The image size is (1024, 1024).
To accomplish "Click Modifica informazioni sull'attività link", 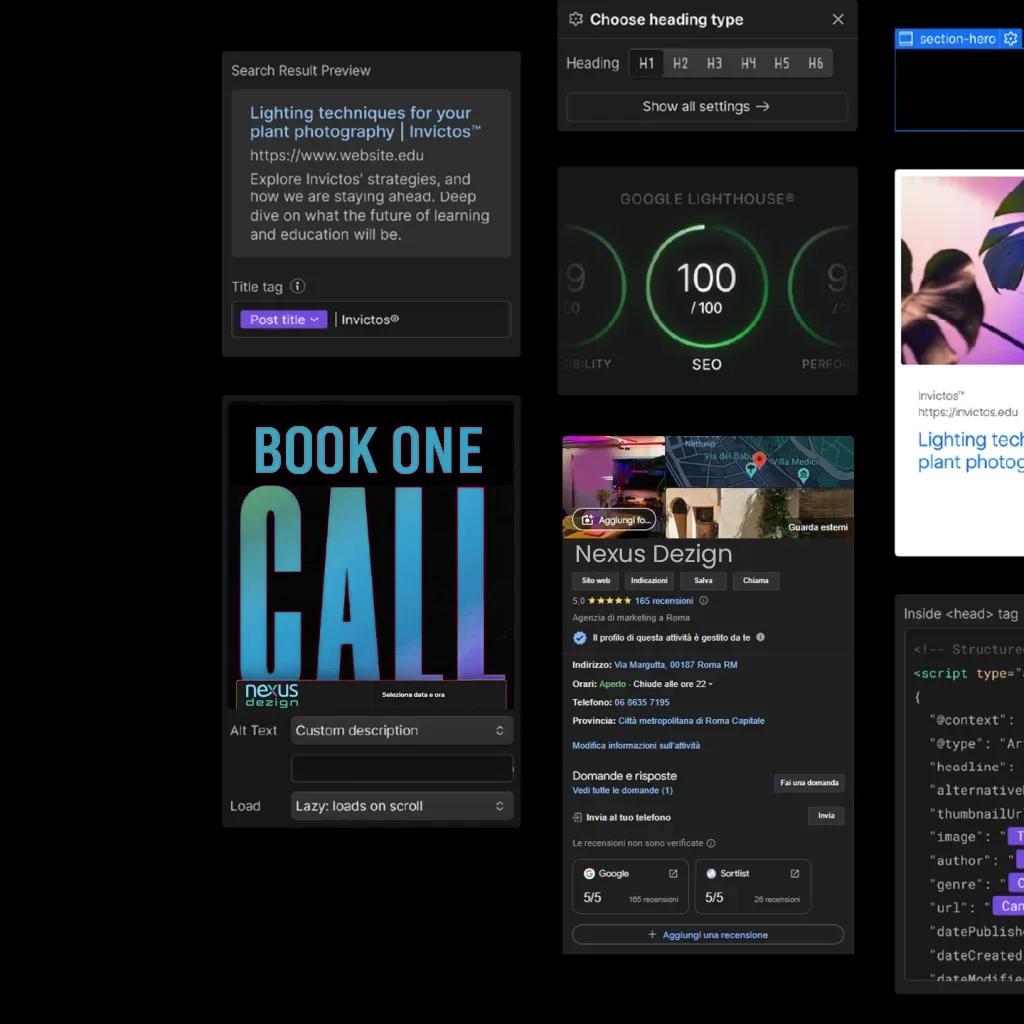I will (x=636, y=746).
